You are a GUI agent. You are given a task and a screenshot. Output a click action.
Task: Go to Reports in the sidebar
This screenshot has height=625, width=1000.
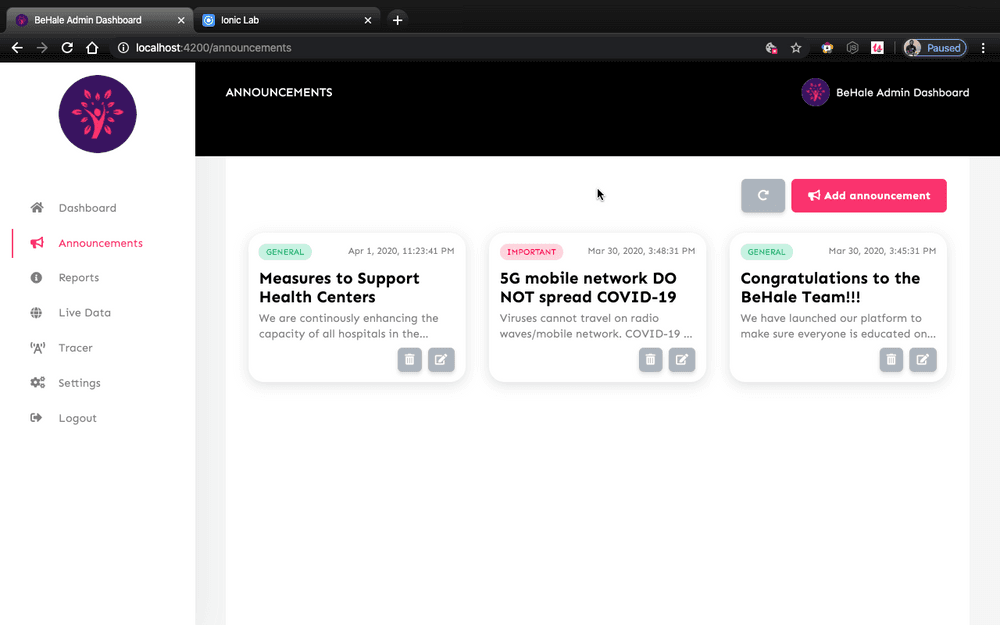(78, 278)
